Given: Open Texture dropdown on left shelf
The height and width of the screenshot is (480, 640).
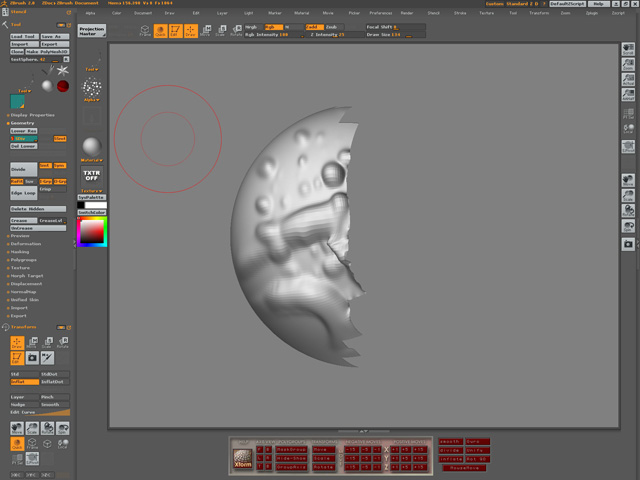Looking at the screenshot, I should [x=92, y=191].
